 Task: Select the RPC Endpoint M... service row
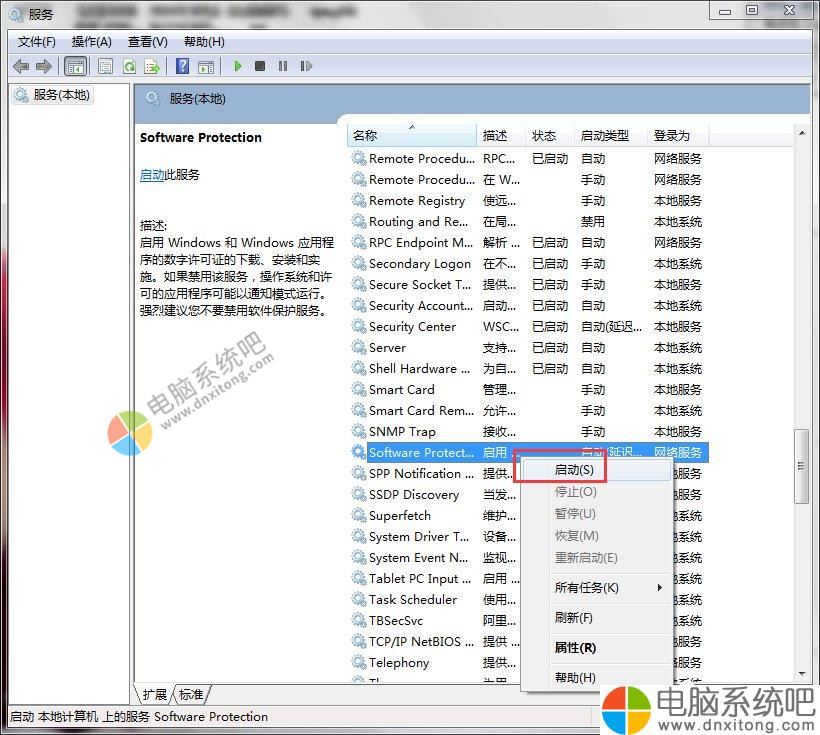(528, 243)
